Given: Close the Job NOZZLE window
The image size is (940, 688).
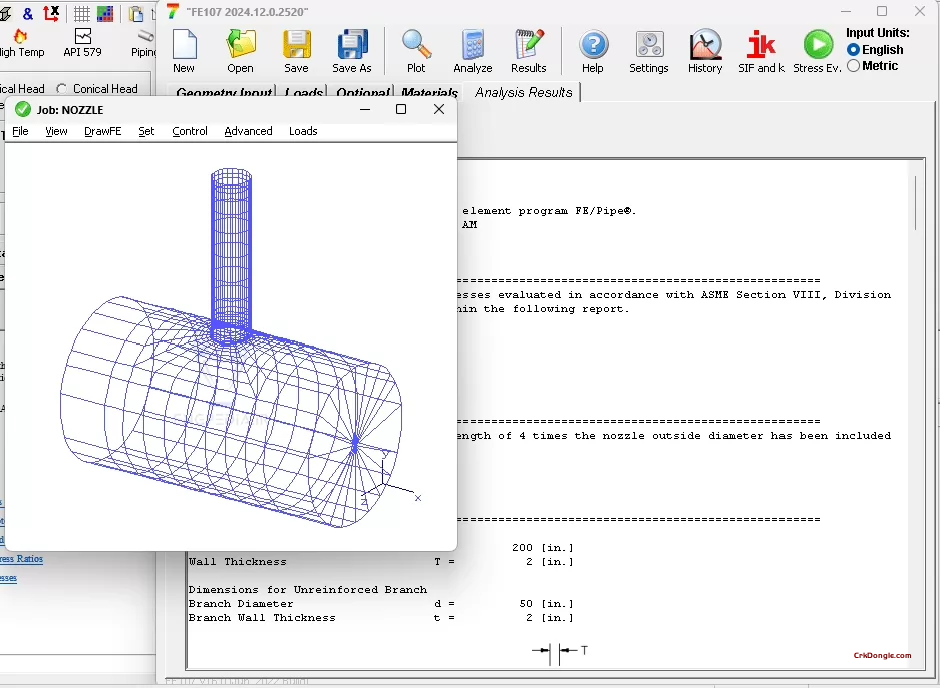Looking at the screenshot, I should tap(439, 109).
